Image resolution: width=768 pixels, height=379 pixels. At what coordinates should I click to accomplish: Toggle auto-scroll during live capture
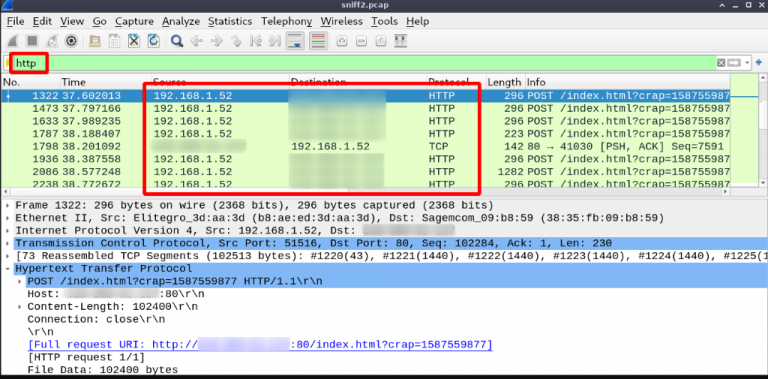[x=295, y=41]
